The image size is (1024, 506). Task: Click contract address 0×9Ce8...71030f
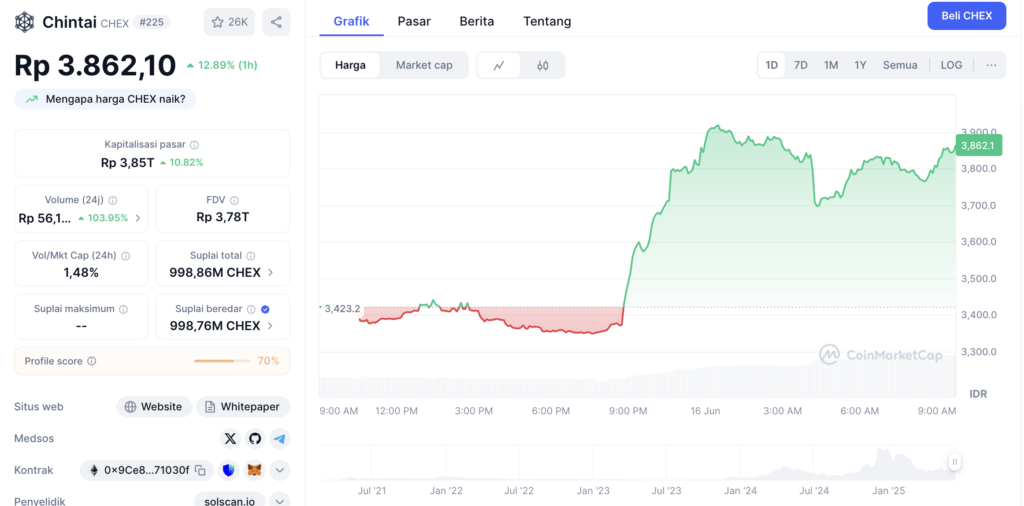(147, 470)
